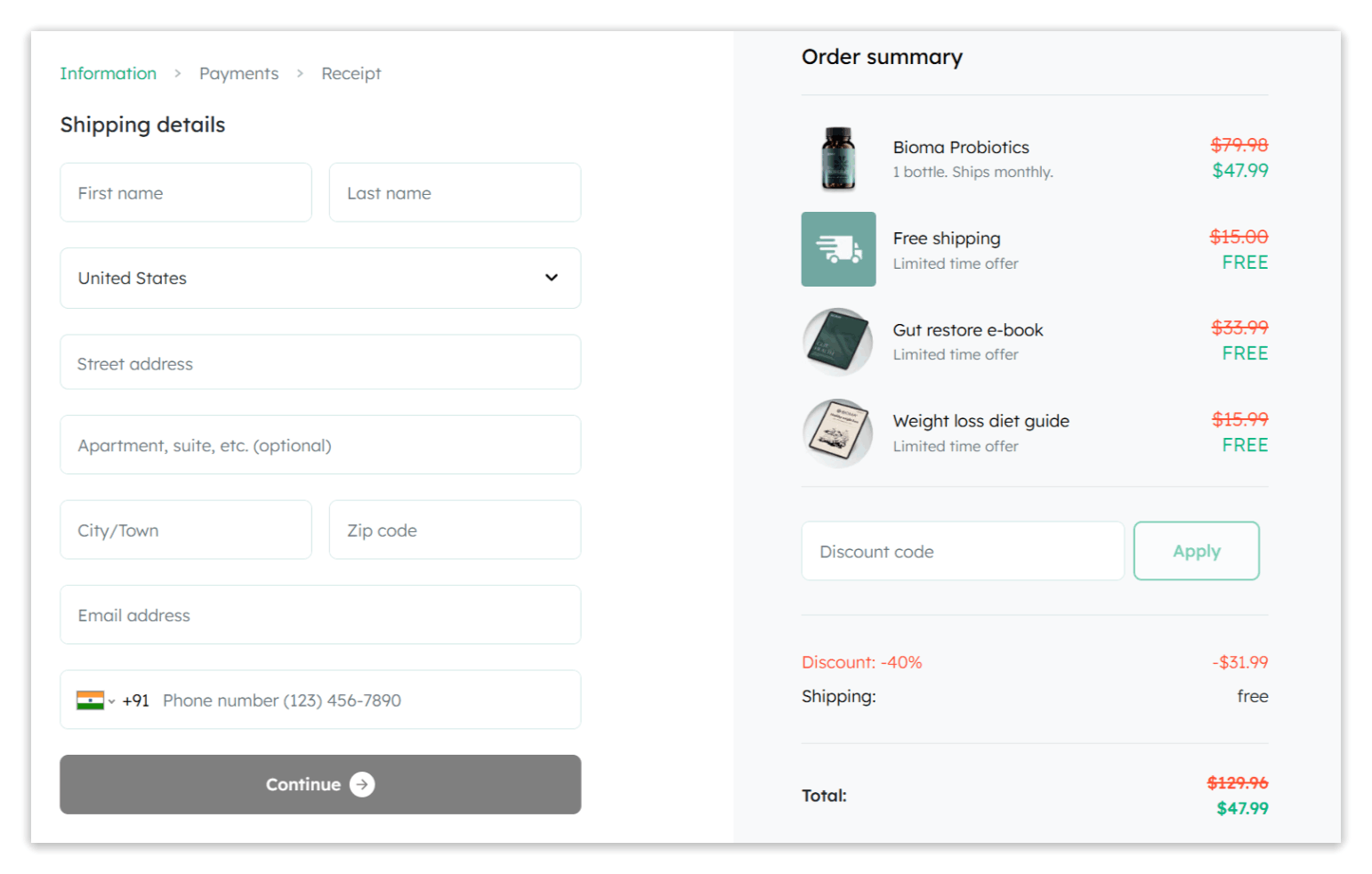Click the Weight loss diet guide image
The height and width of the screenshot is (874, 1372).
tap(837, 433)
